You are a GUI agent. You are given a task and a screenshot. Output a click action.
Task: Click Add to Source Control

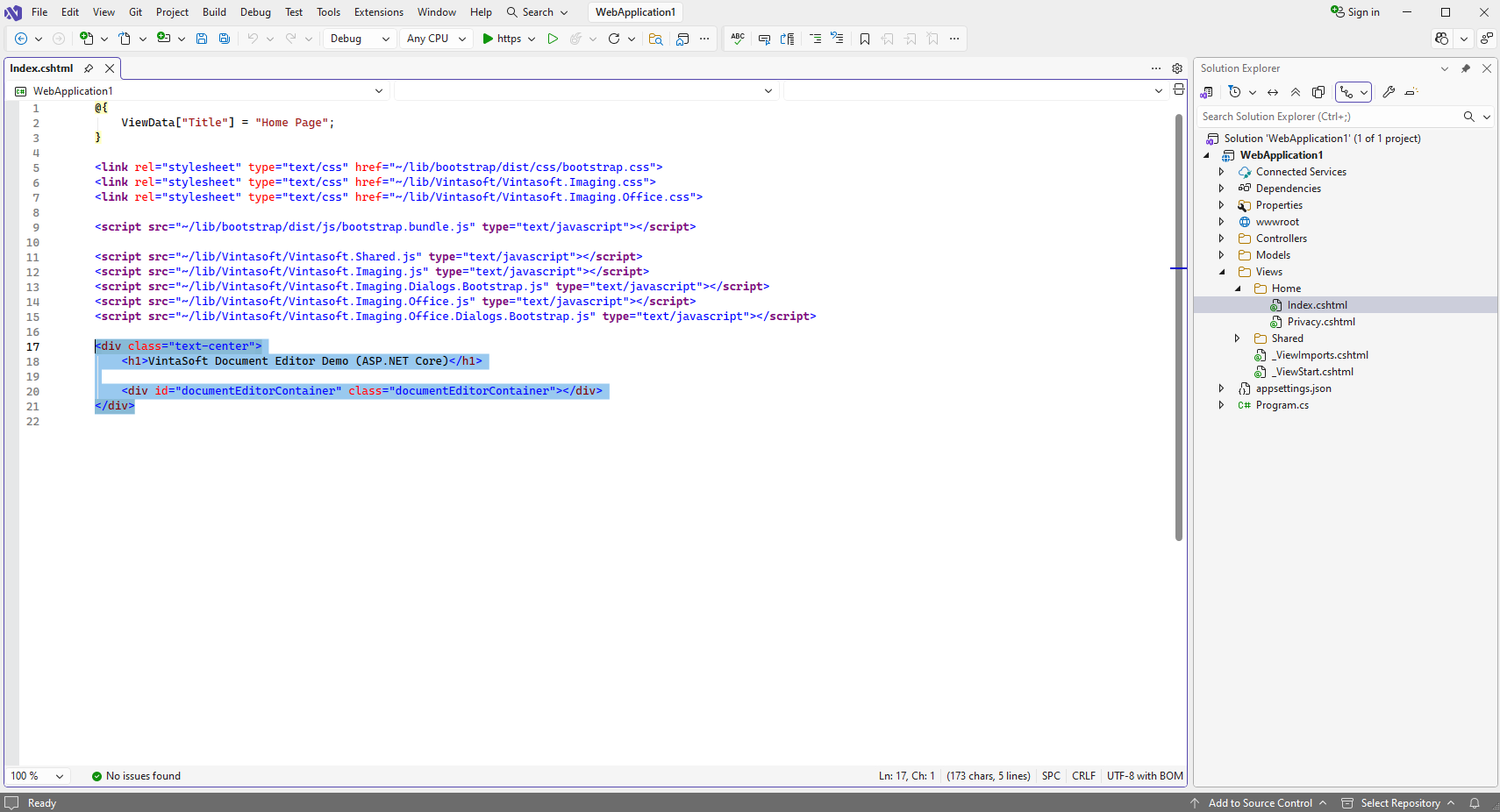click(x=1260, y=803)
